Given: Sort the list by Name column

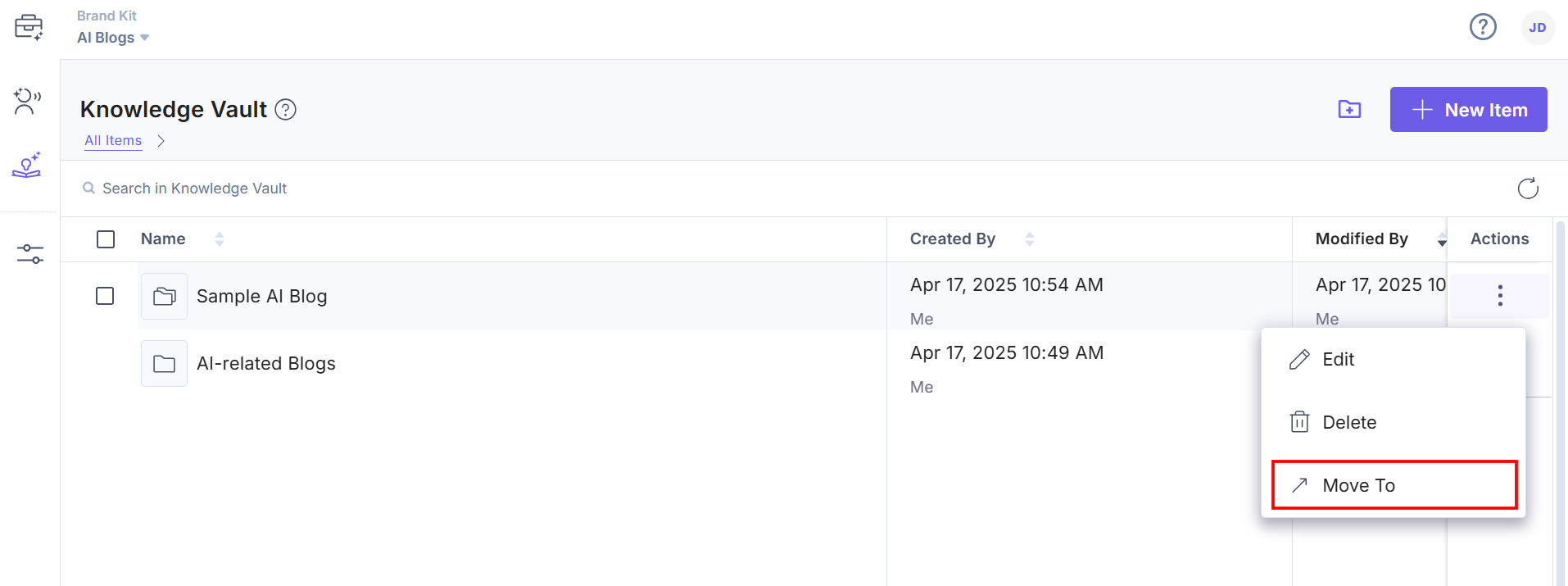Looking at the screenshot, I should pyautogui.click(x=219, y=239).
